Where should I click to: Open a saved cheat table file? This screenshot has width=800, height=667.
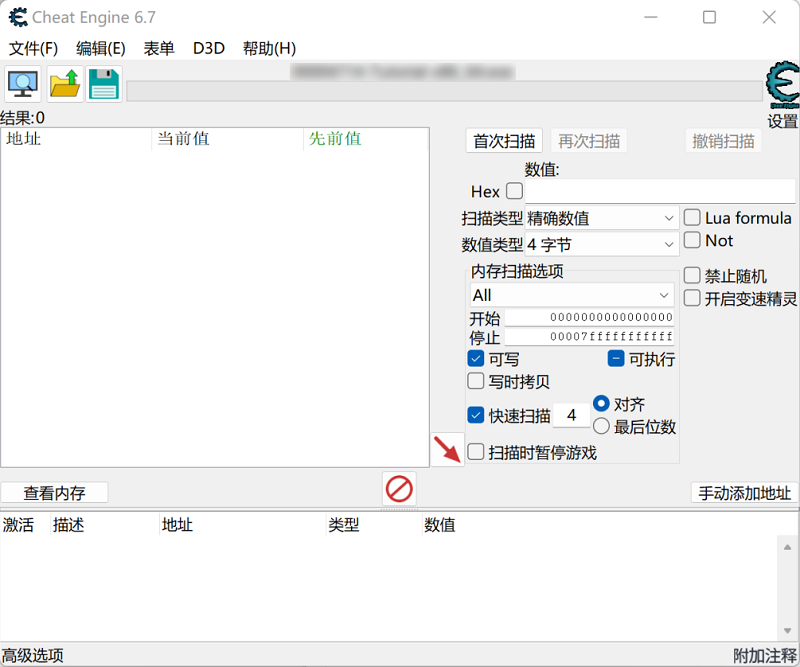click(x=62, y=84)
